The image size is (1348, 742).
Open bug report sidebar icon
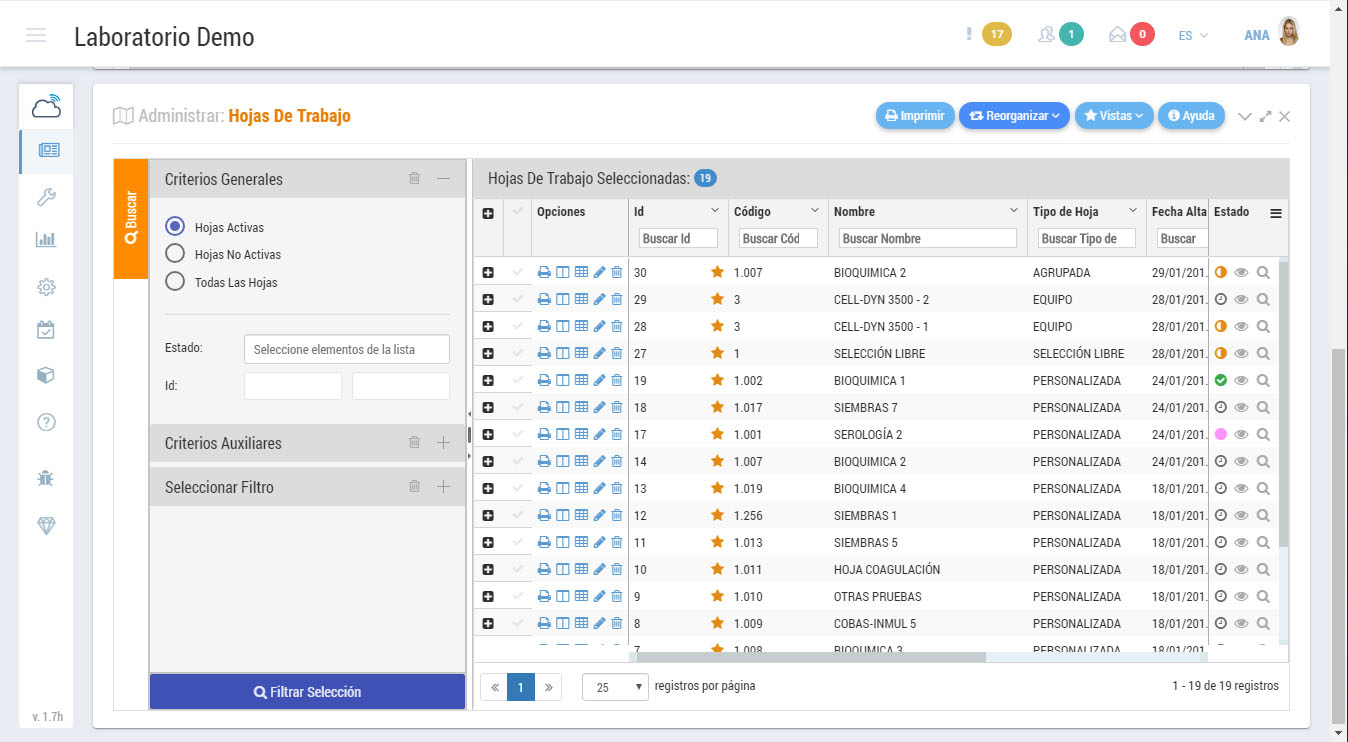46,478
